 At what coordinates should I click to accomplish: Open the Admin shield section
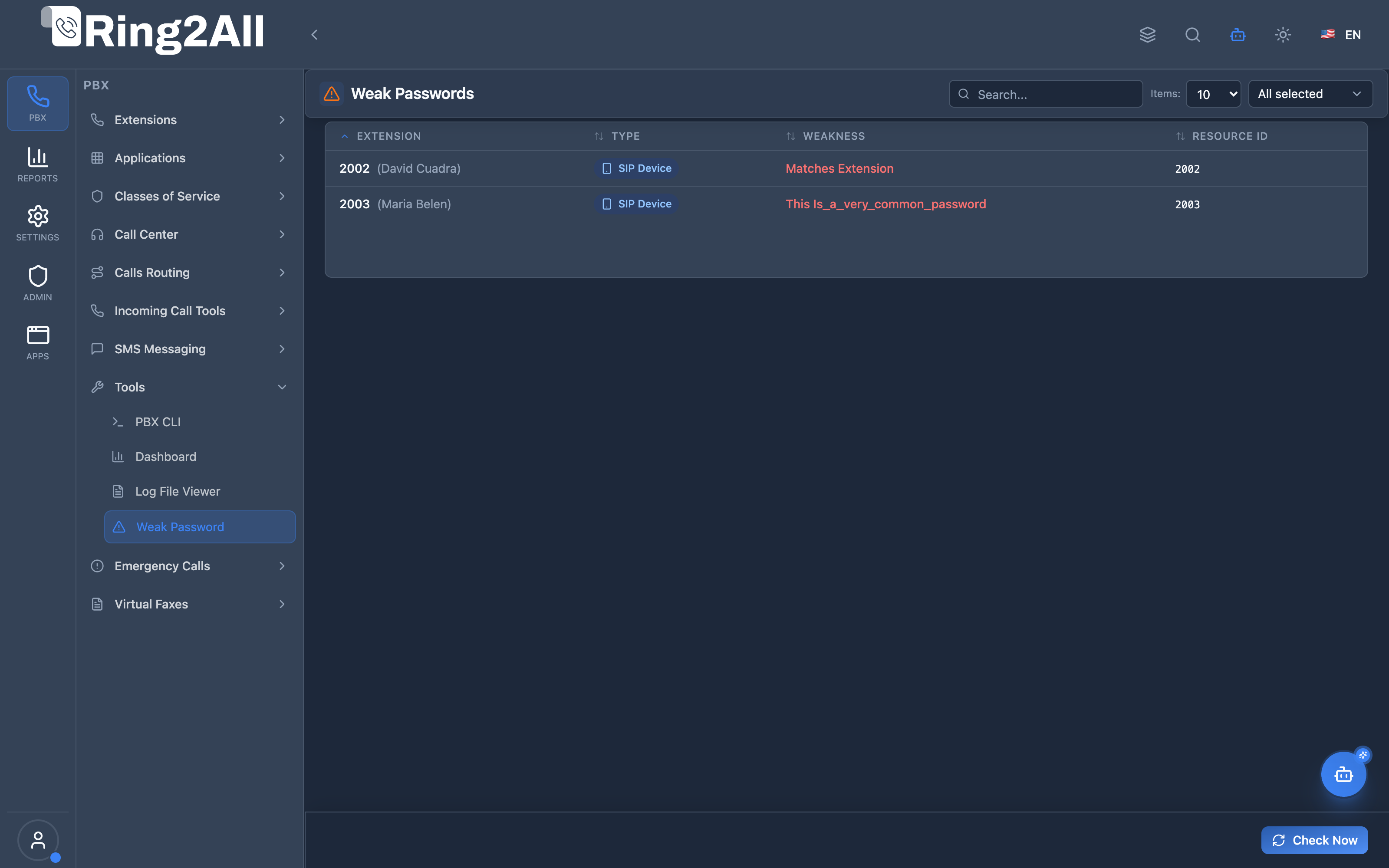point(37,283)
